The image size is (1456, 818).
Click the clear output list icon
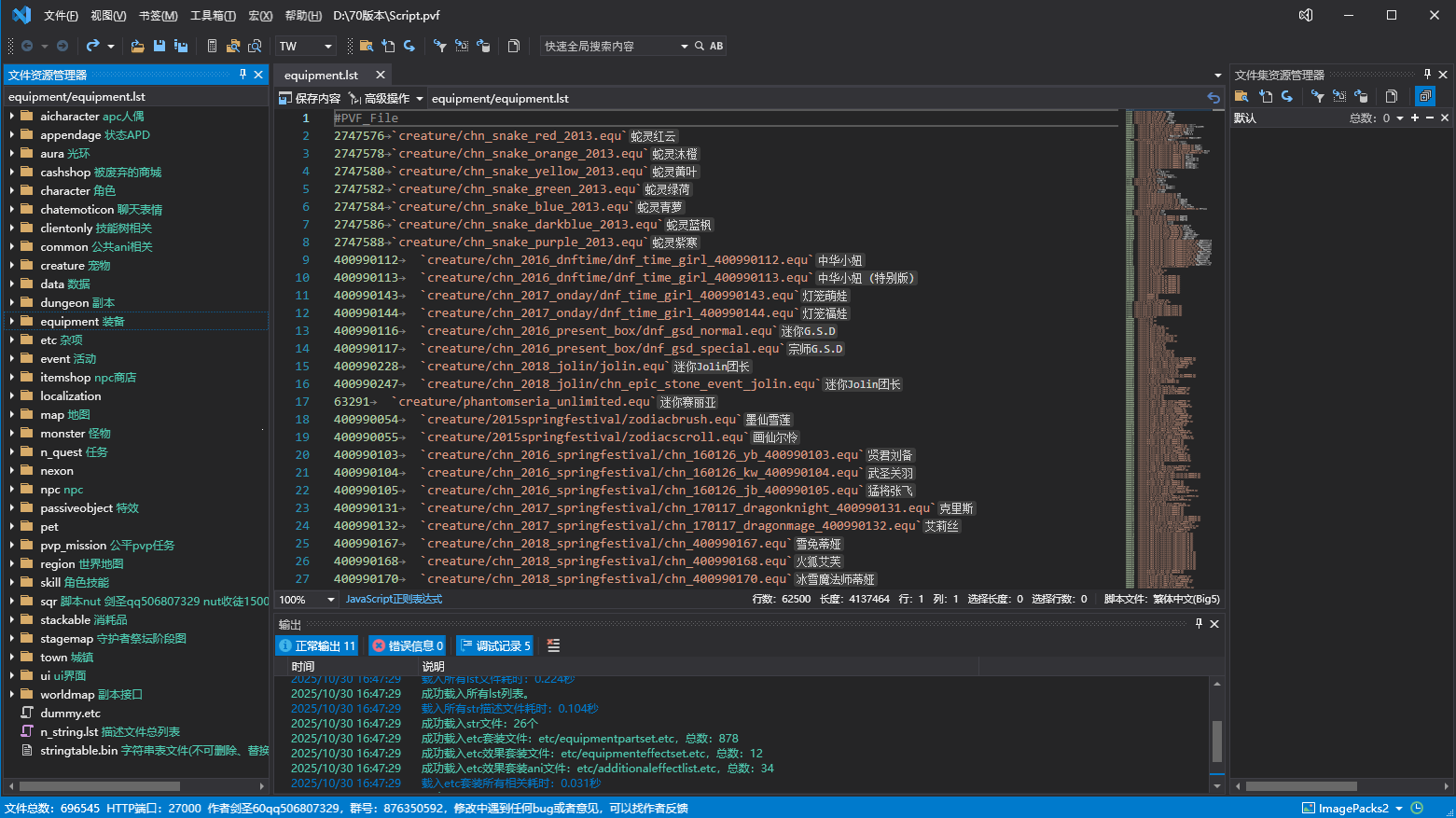pyautogui.click(x=553, y=645)
